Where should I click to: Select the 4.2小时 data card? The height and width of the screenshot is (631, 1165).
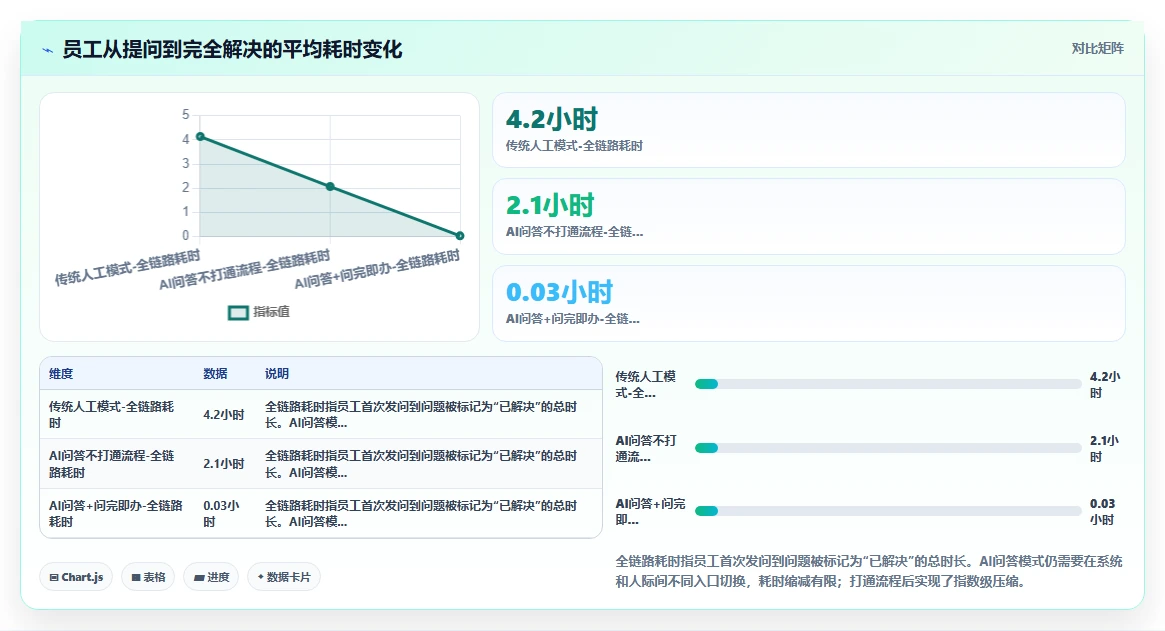(x=808, y=130)
